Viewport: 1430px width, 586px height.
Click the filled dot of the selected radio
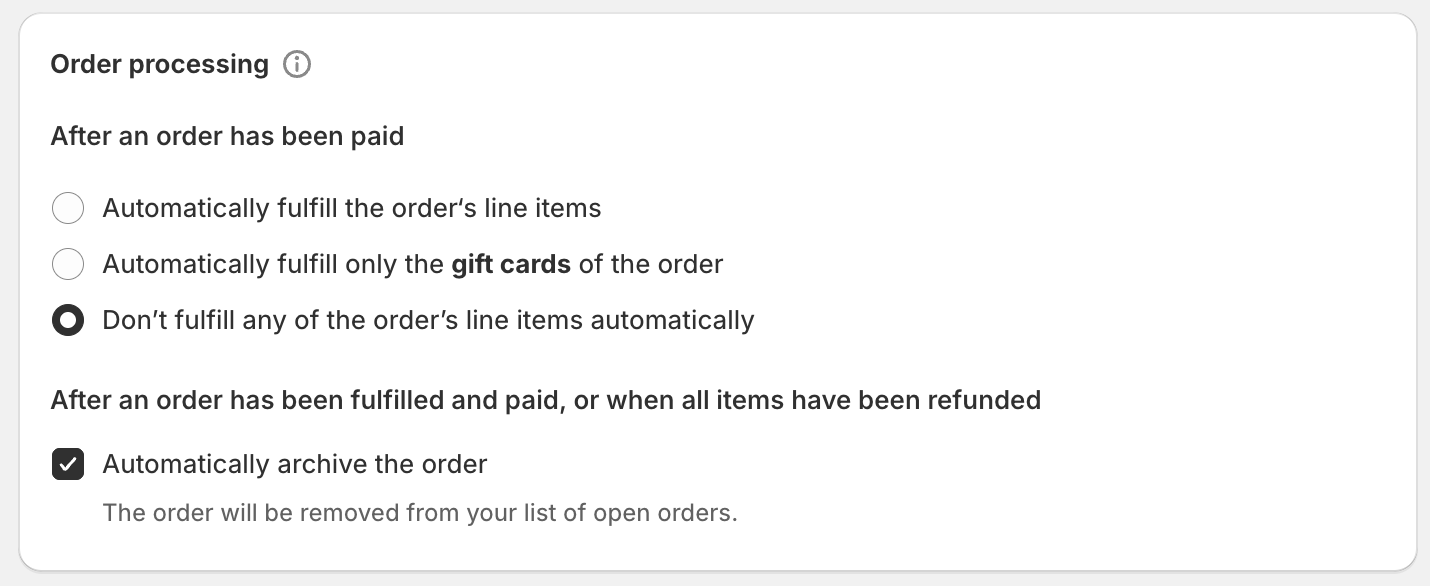pos(68,321)
